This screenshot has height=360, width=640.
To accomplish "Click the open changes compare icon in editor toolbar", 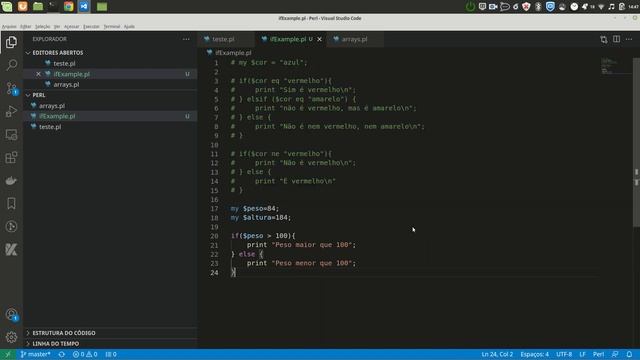I will [604, 39].
